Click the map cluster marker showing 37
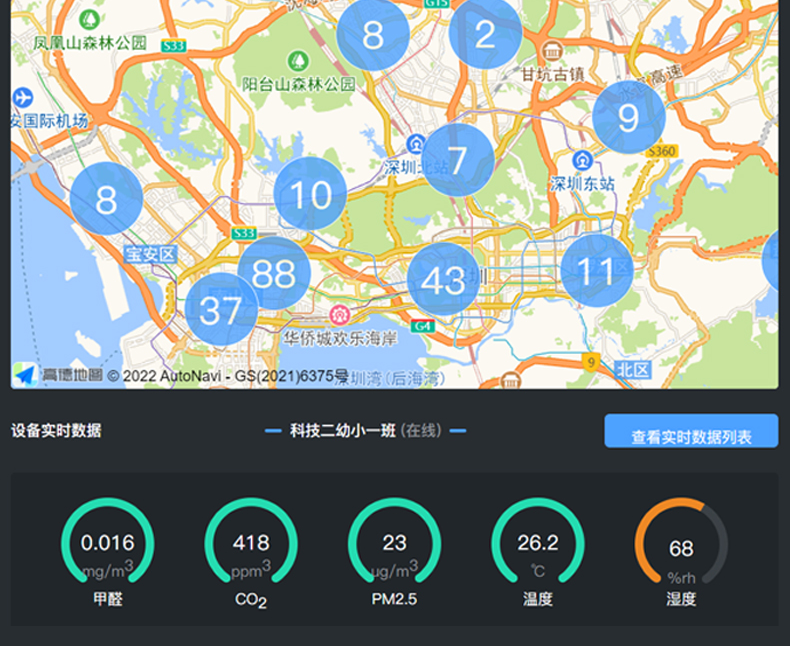The image size is (790, 646). [221, 309]
